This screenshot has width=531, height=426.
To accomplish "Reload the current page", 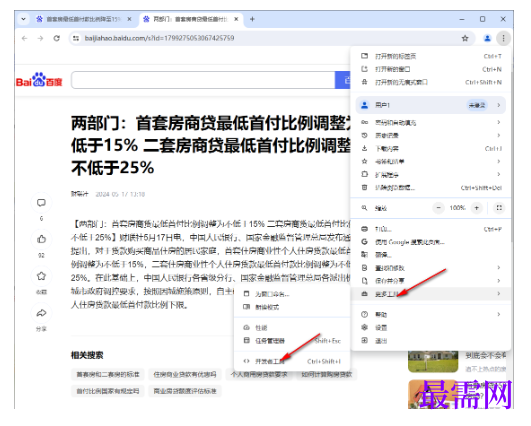I will [x=57, y=38].
